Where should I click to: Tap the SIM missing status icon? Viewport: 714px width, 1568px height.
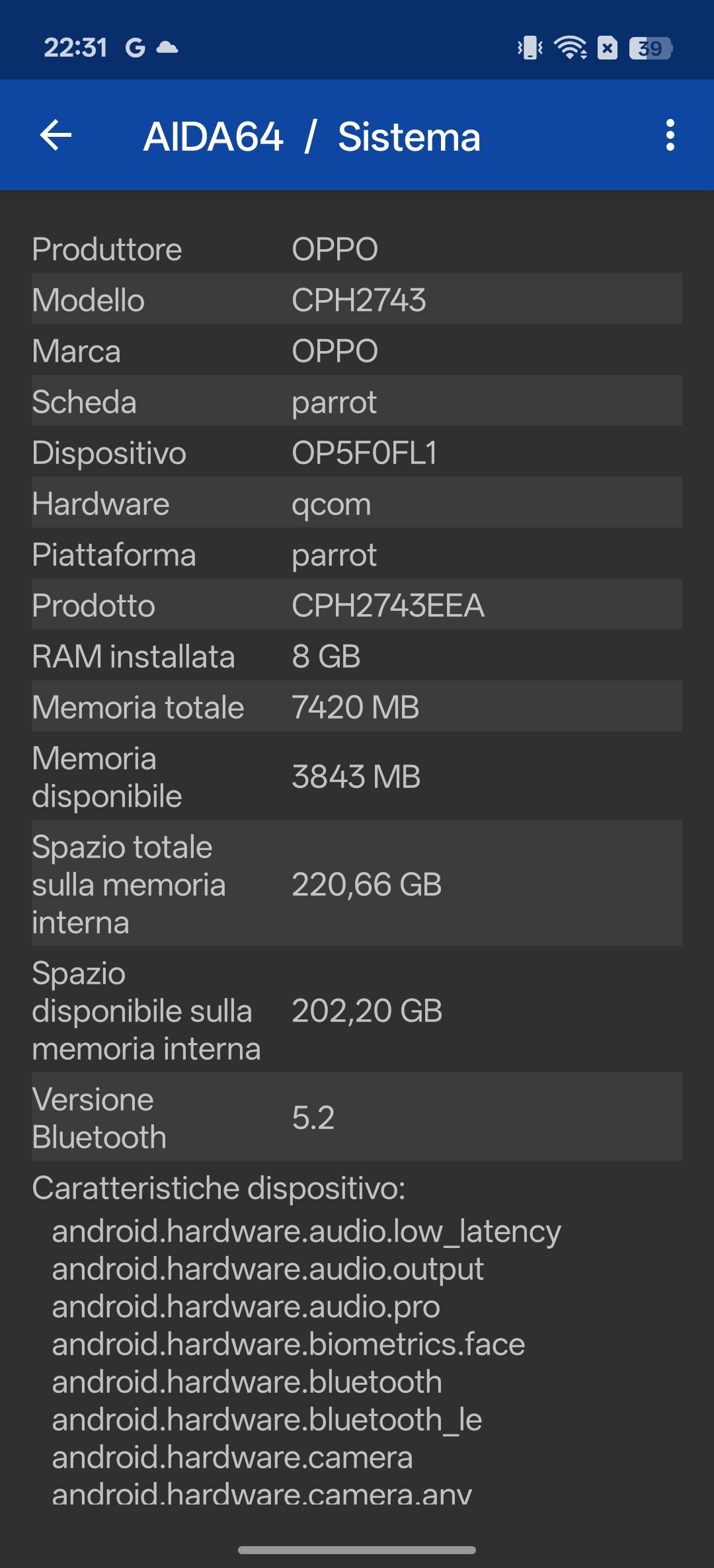coord(607,48)
